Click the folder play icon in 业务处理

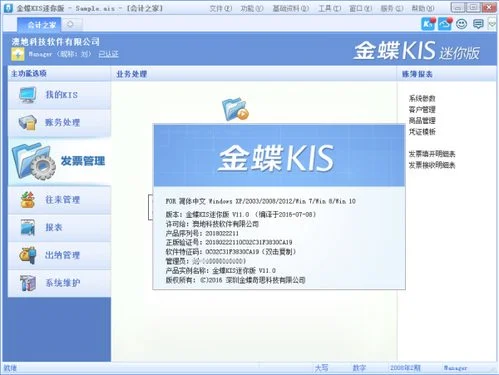click(235, 109)
